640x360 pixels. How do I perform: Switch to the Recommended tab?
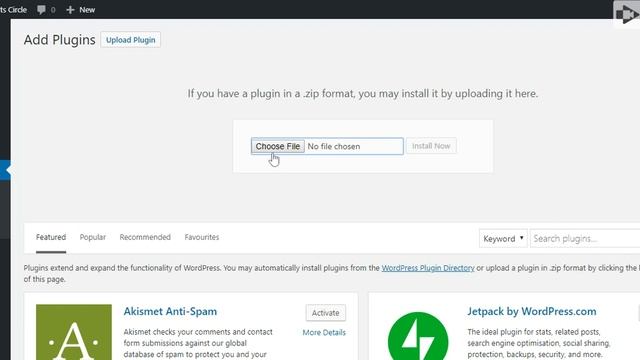point(145,237)
